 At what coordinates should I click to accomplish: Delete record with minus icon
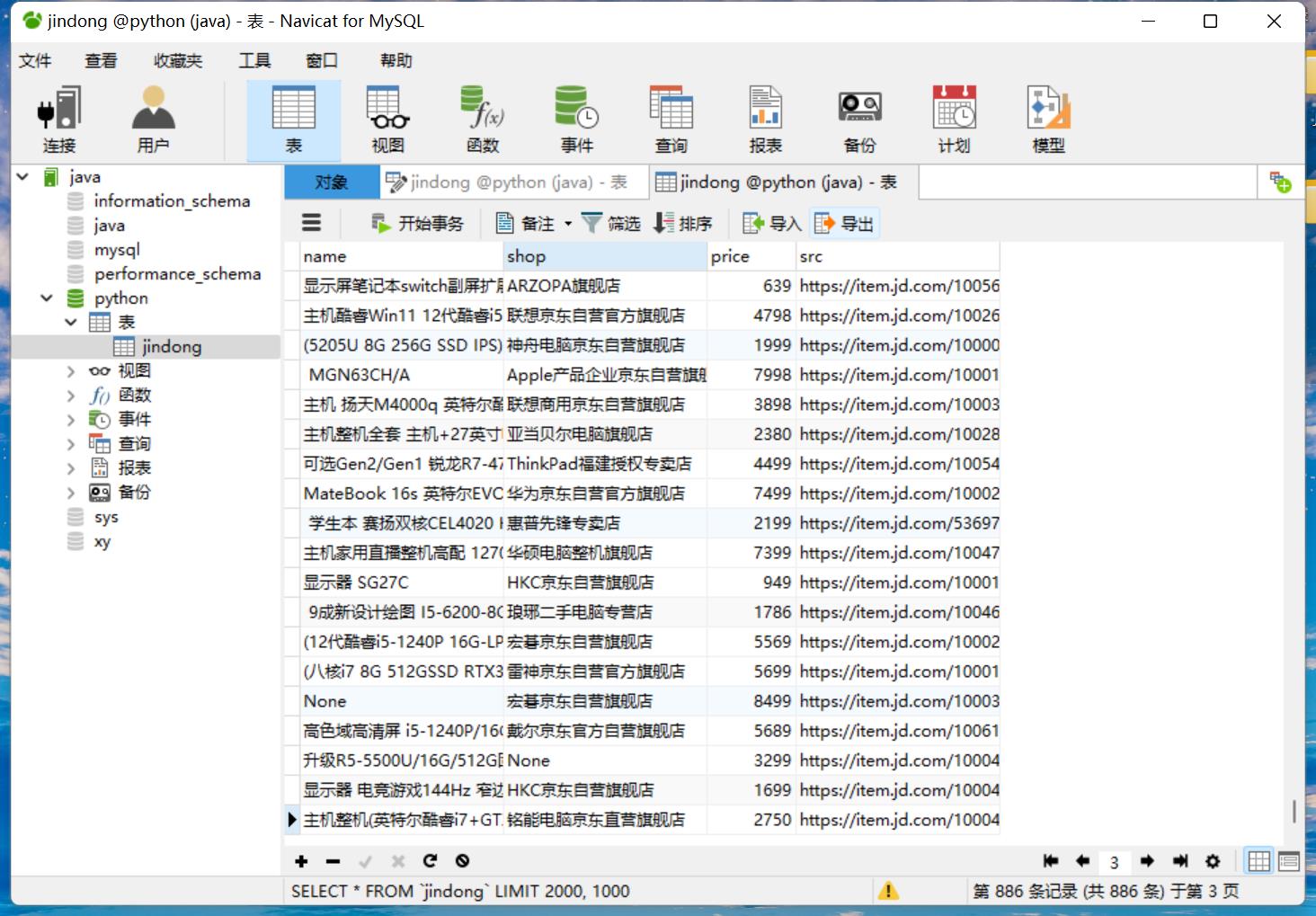point(333,861)
